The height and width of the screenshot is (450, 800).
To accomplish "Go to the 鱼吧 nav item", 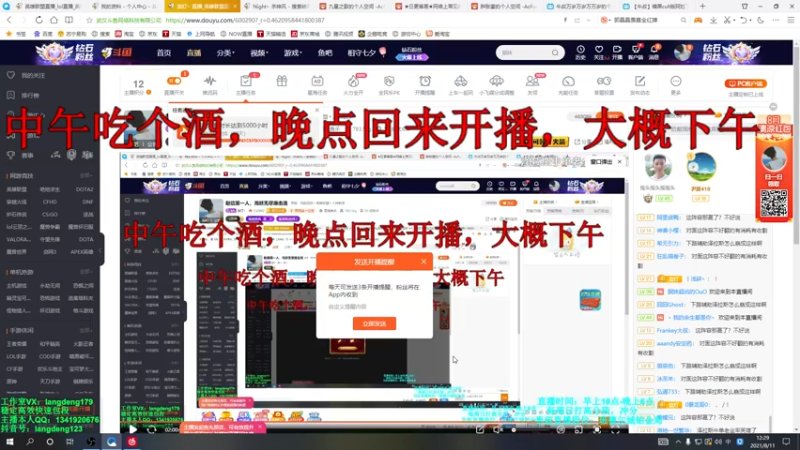I will [324, 53].
